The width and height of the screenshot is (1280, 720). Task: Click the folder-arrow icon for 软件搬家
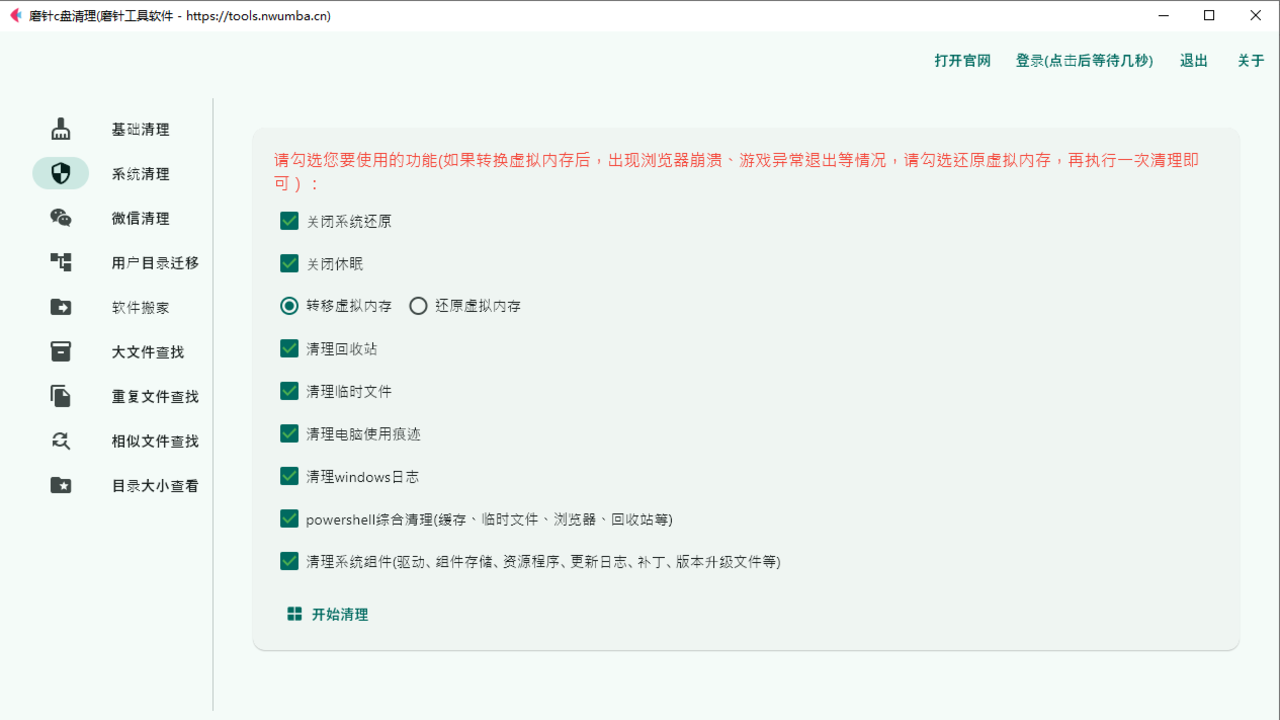pos(61,307)
